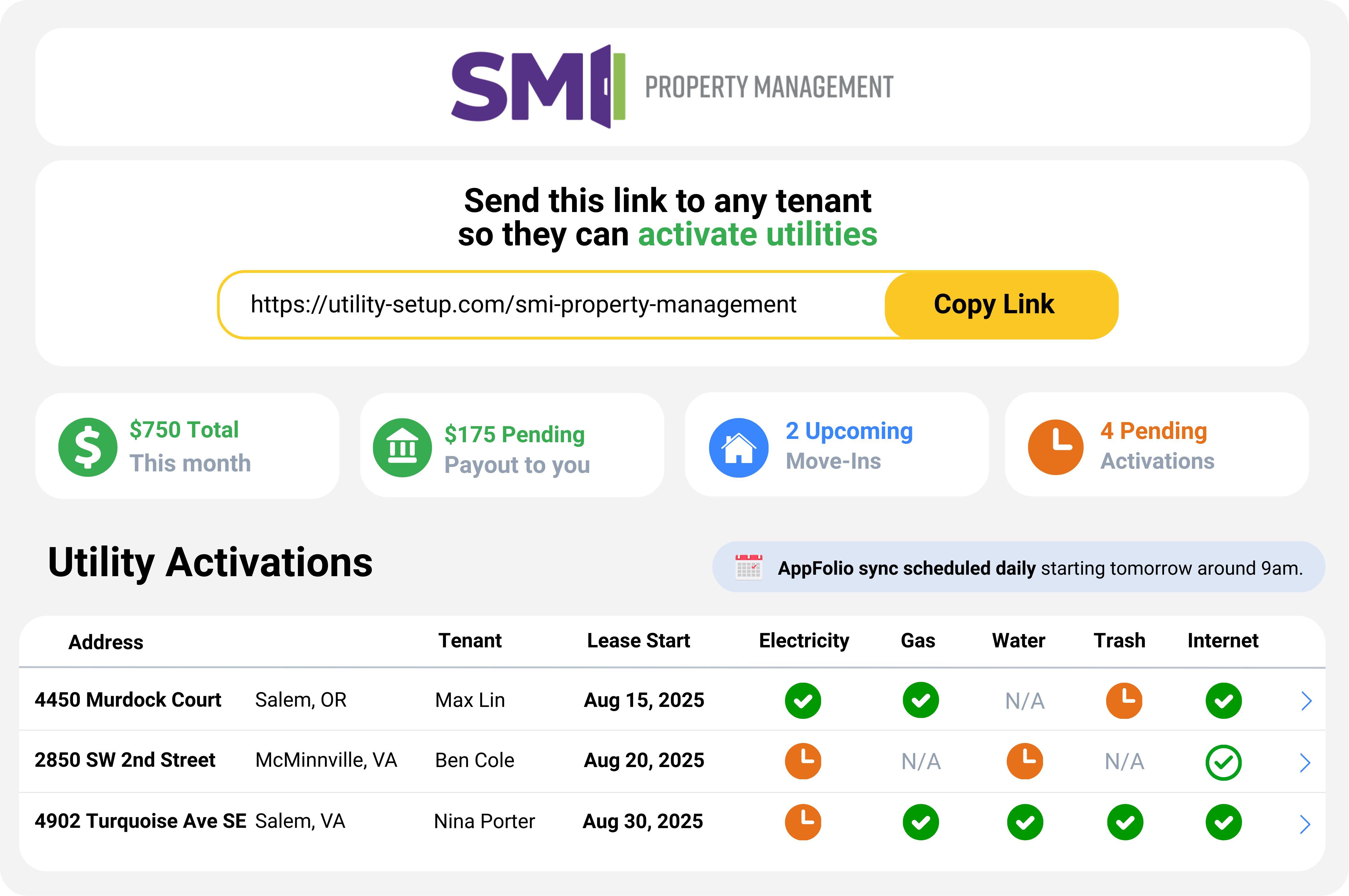Click Max Lin's Electricity green check
The image size is (1349, 896).
[803, 701]
